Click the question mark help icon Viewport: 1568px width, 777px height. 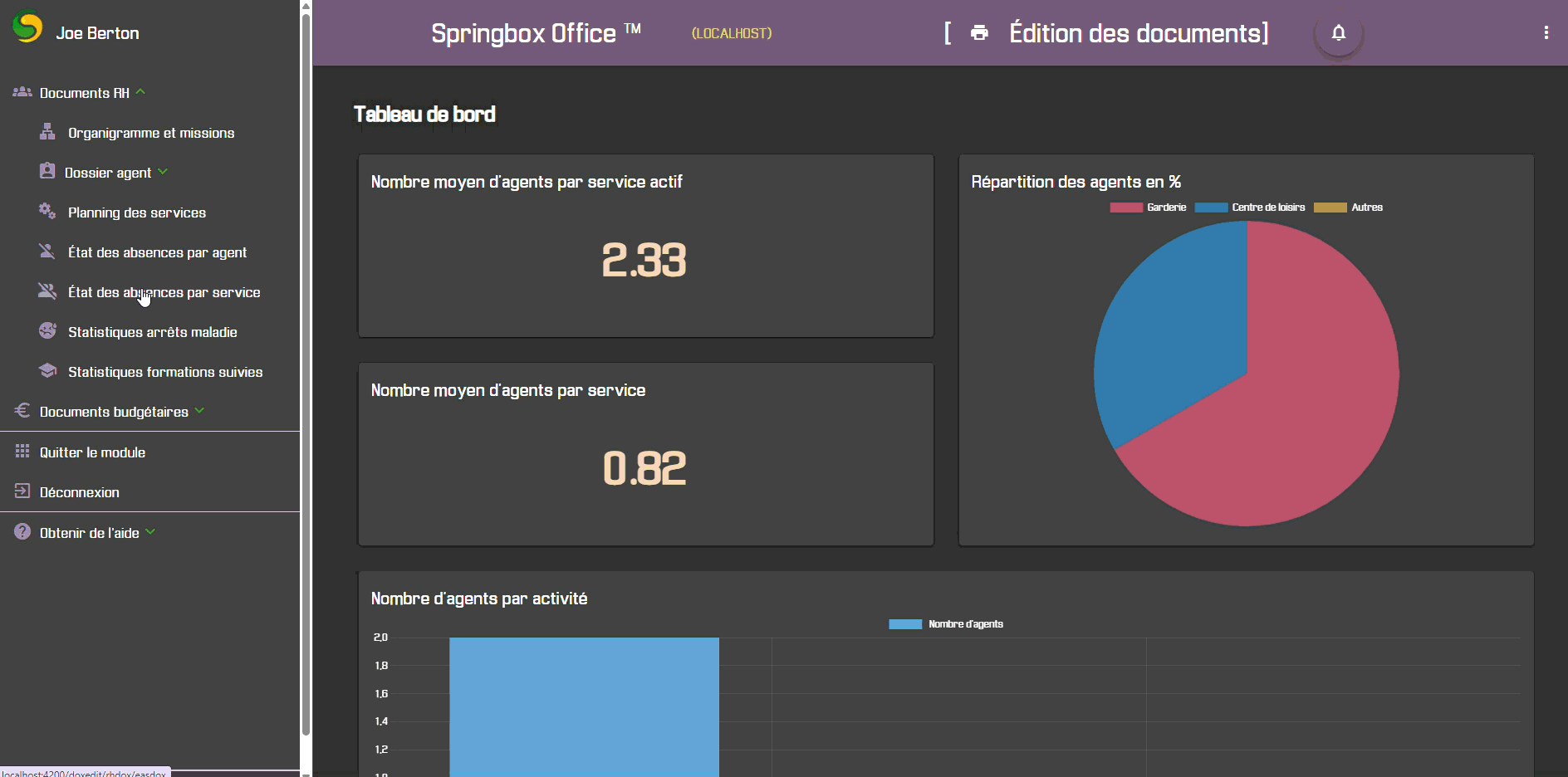click(x=22, y=531)
